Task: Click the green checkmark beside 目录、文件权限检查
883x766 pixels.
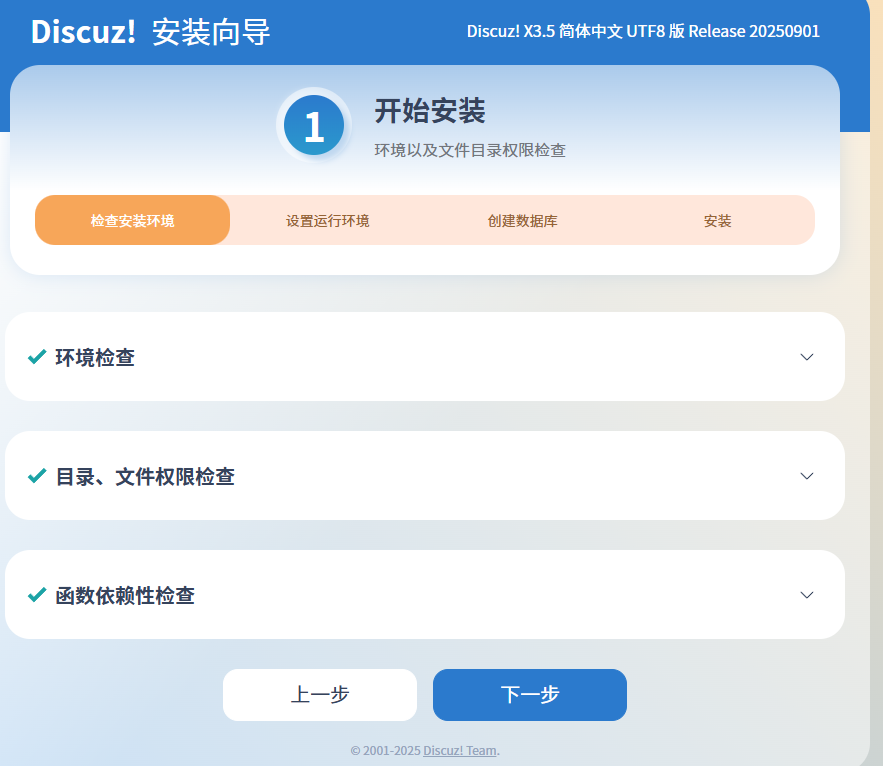Action: tap(37, 476)
